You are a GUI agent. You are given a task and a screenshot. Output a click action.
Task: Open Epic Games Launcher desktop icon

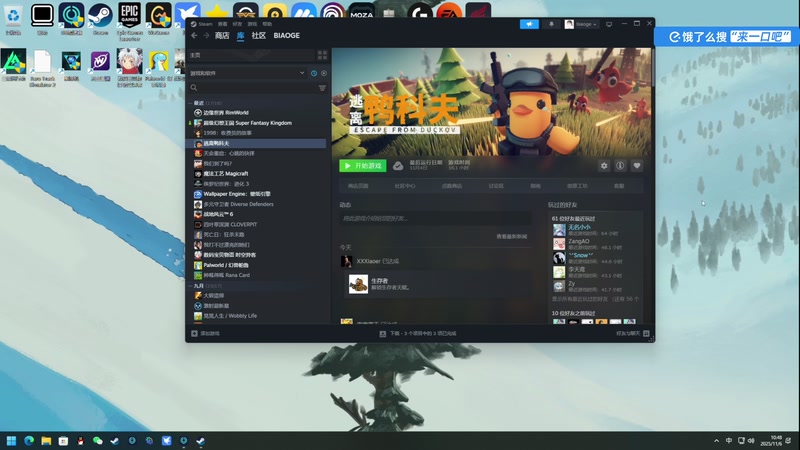[130, 20]
